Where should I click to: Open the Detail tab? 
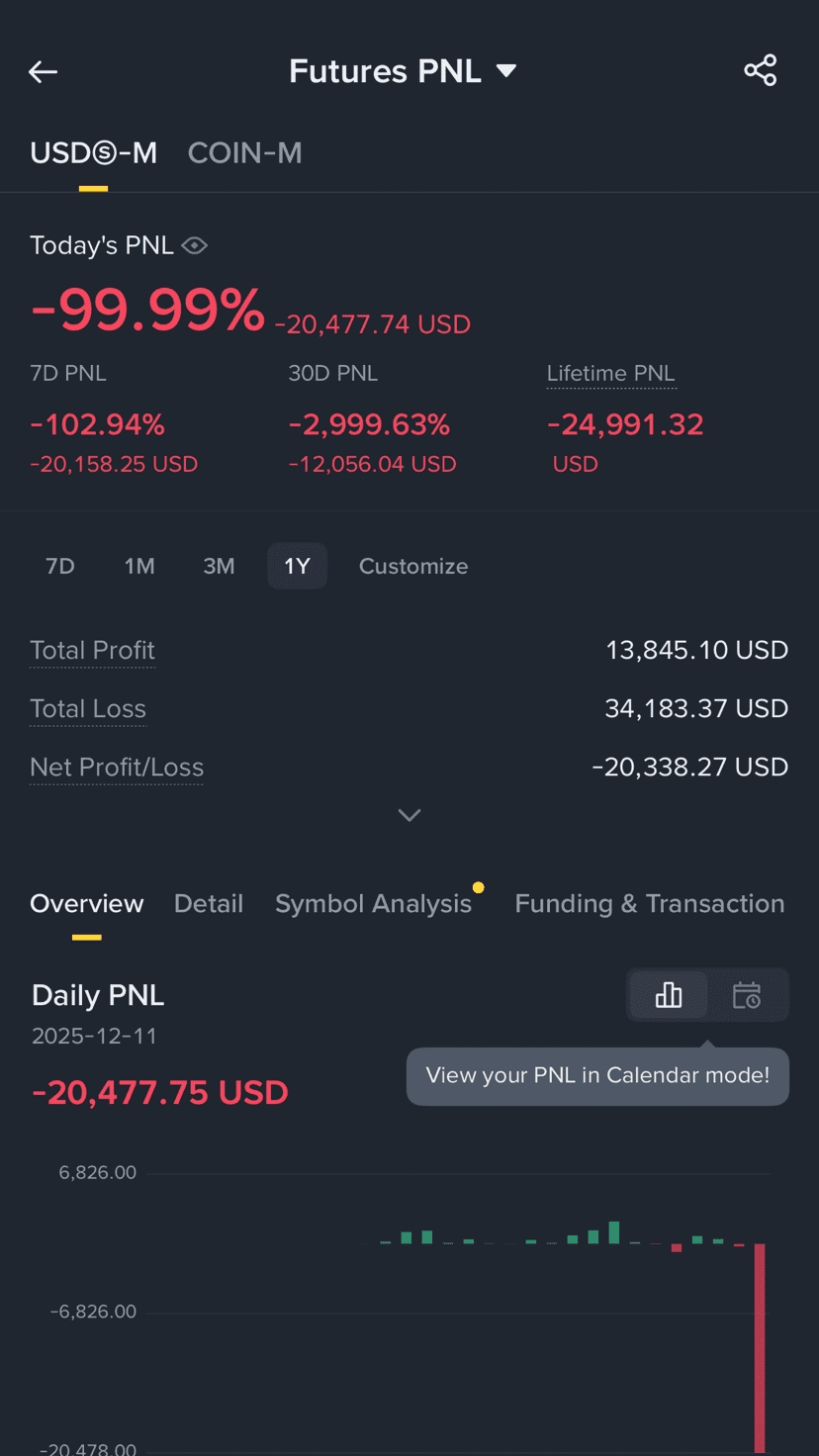209,903
